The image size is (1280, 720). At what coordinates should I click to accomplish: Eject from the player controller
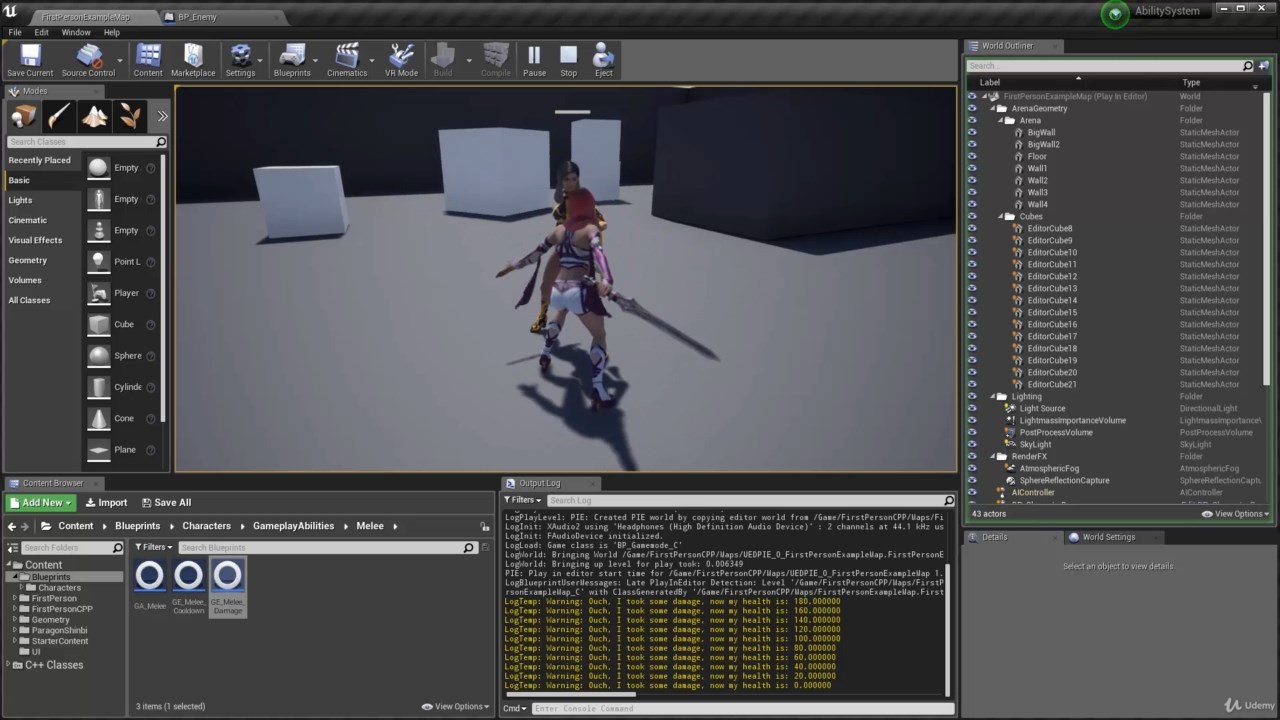pyautogui.click(x=604, y=60)
